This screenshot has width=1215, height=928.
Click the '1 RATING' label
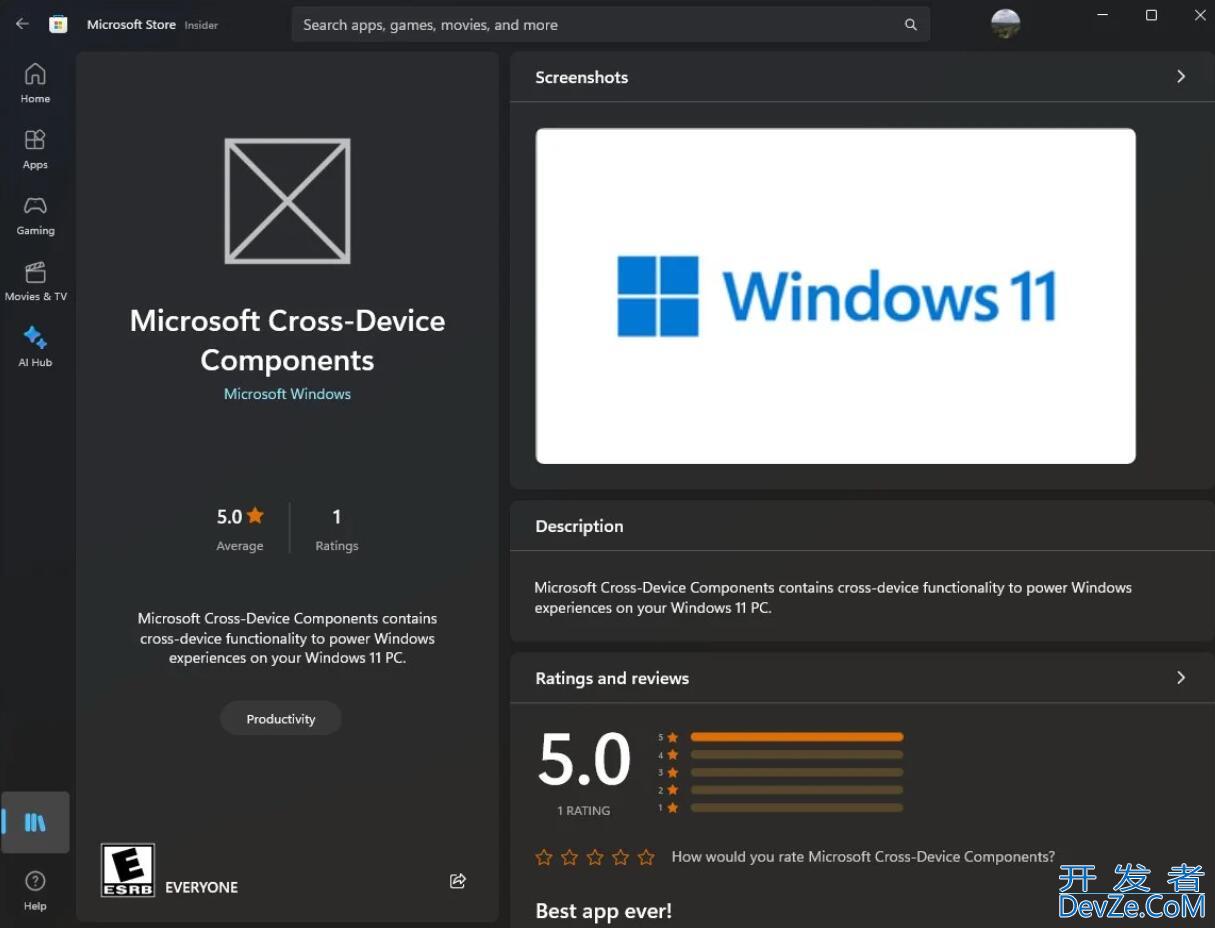(584, 811)
